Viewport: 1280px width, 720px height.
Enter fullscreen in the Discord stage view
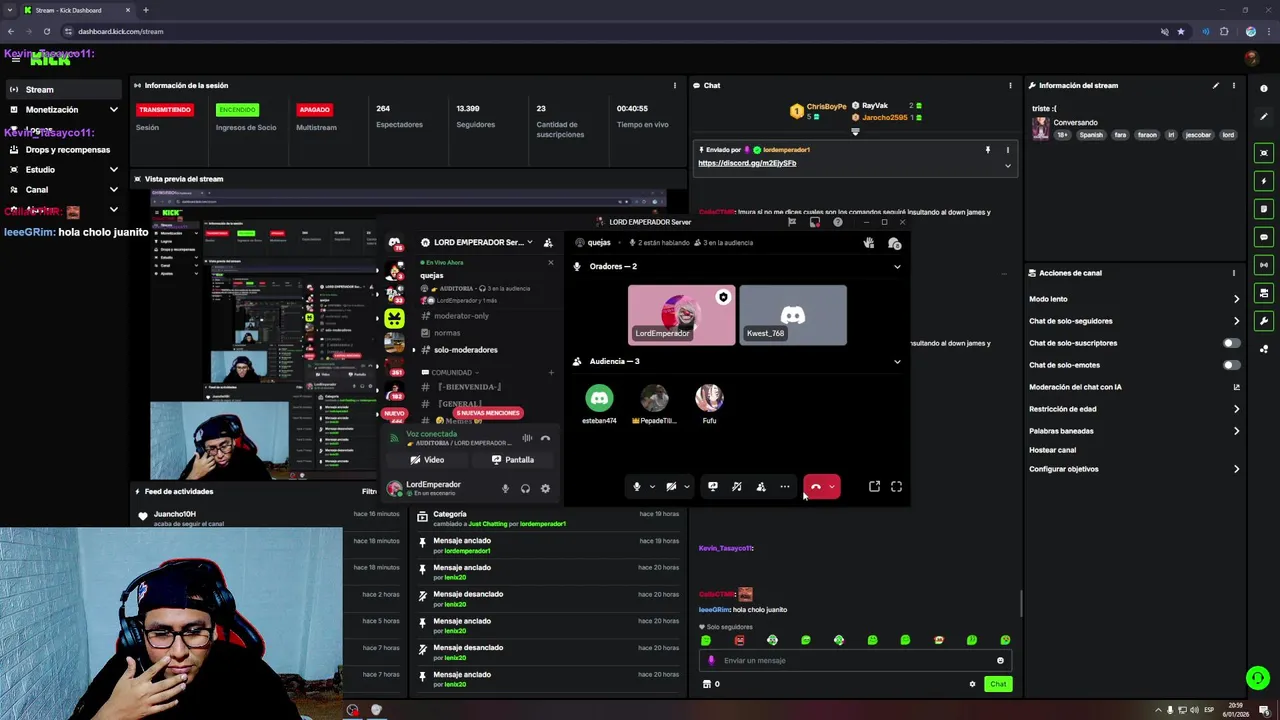coord(896,487)
